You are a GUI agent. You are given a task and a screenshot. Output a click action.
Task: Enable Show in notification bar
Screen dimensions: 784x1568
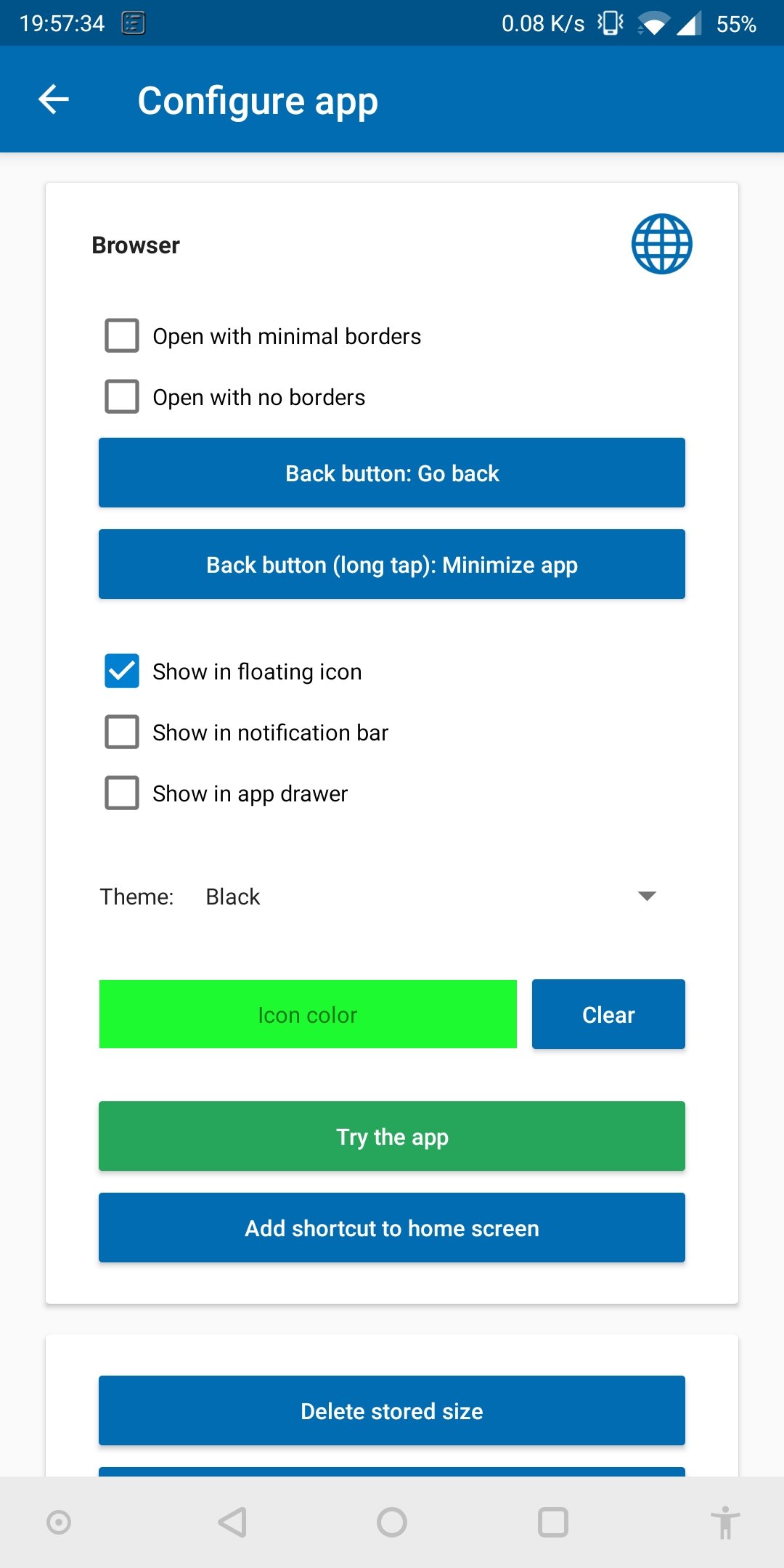coord(122,732)
